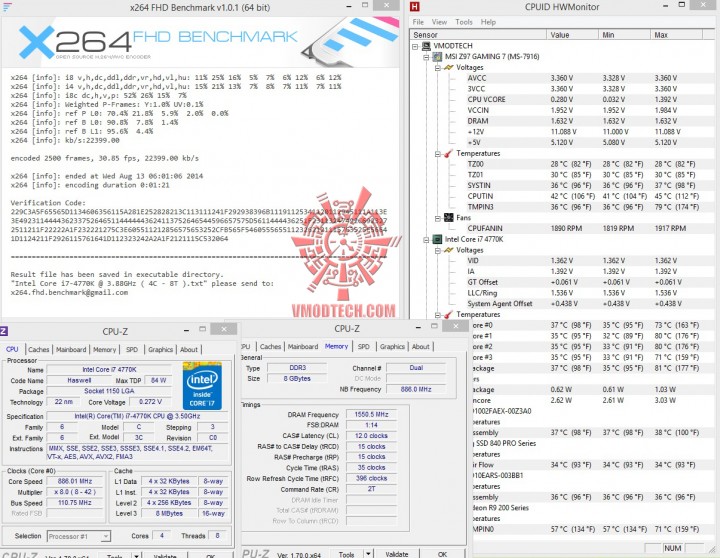
Task: Collapse the VMODTECH root node
Action: [415, 46]
